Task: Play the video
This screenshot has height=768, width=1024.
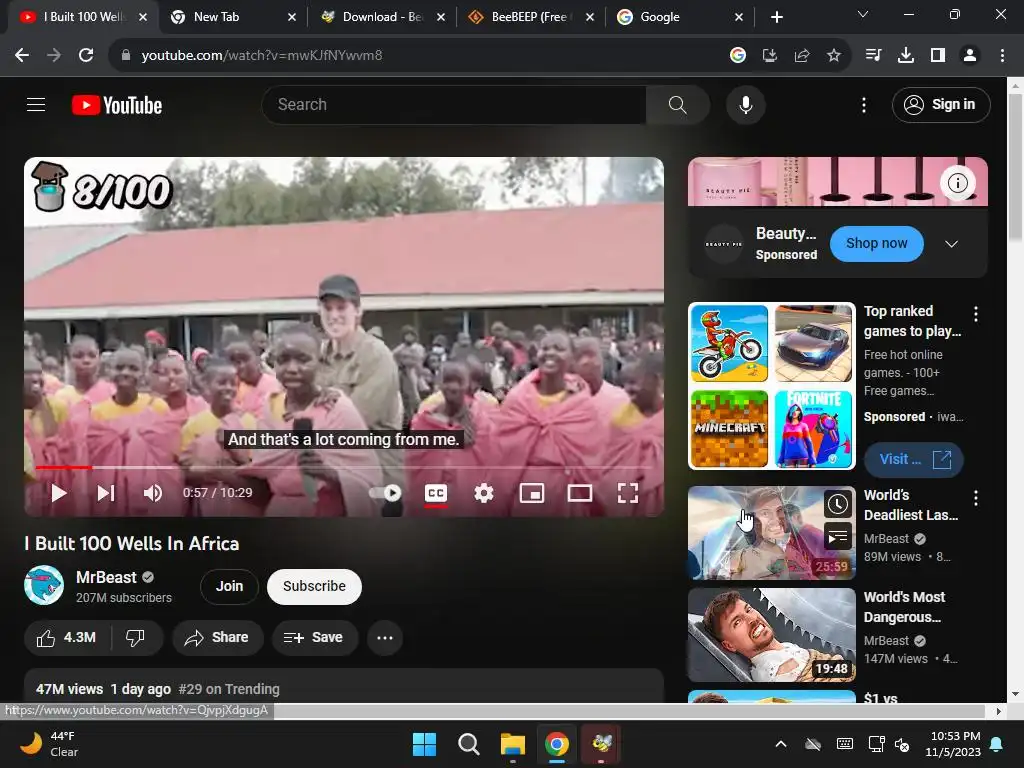Action: coord(59,493)
